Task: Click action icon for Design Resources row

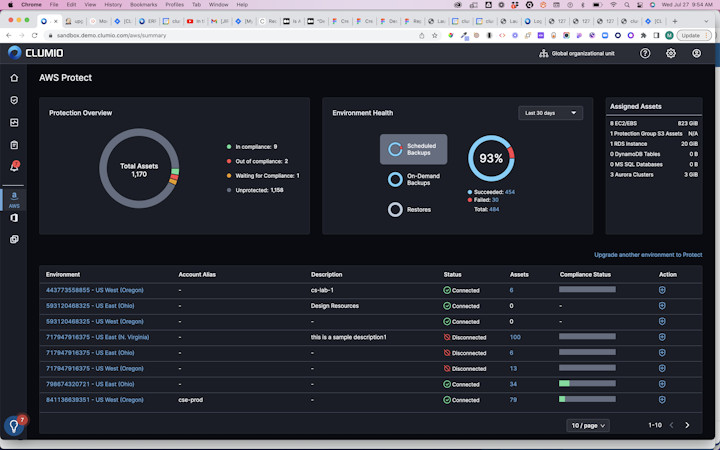Action: 662,306
